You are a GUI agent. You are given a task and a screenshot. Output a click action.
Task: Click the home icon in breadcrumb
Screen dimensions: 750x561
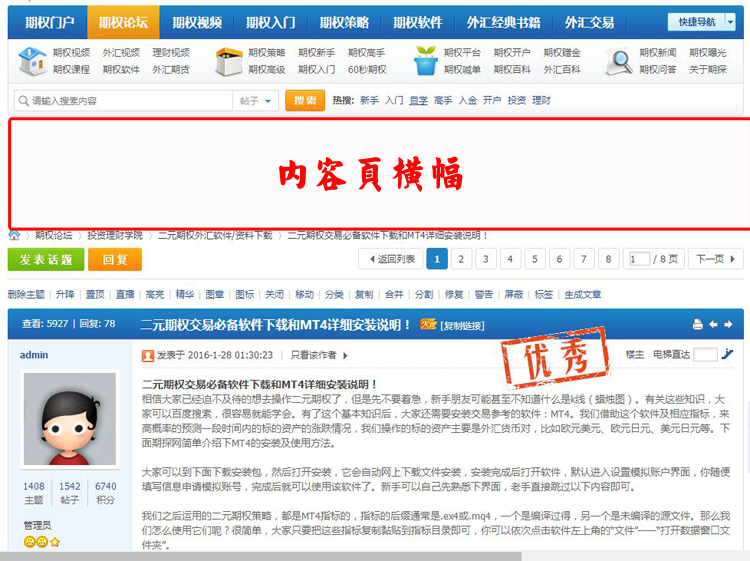(x=14, y=235)
